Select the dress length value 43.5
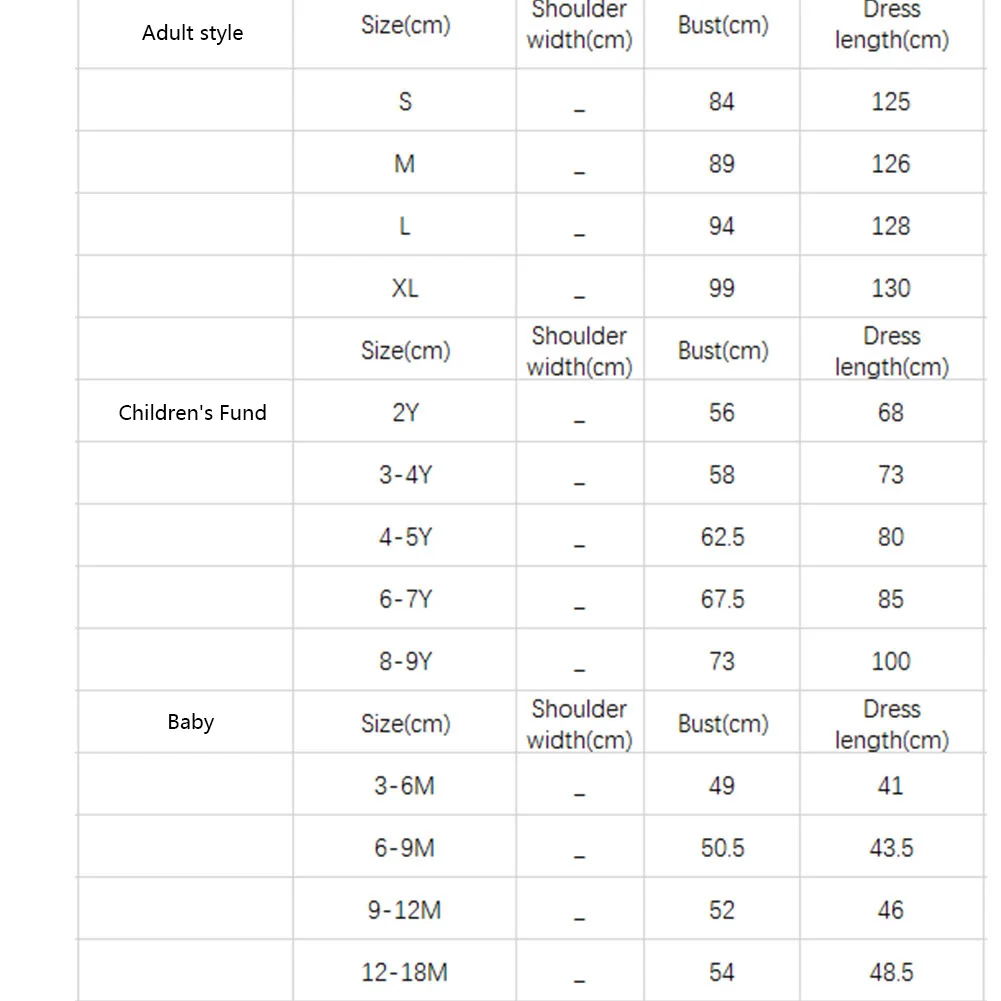Screen dimensions: 1001x1001 tap(890, 848)
